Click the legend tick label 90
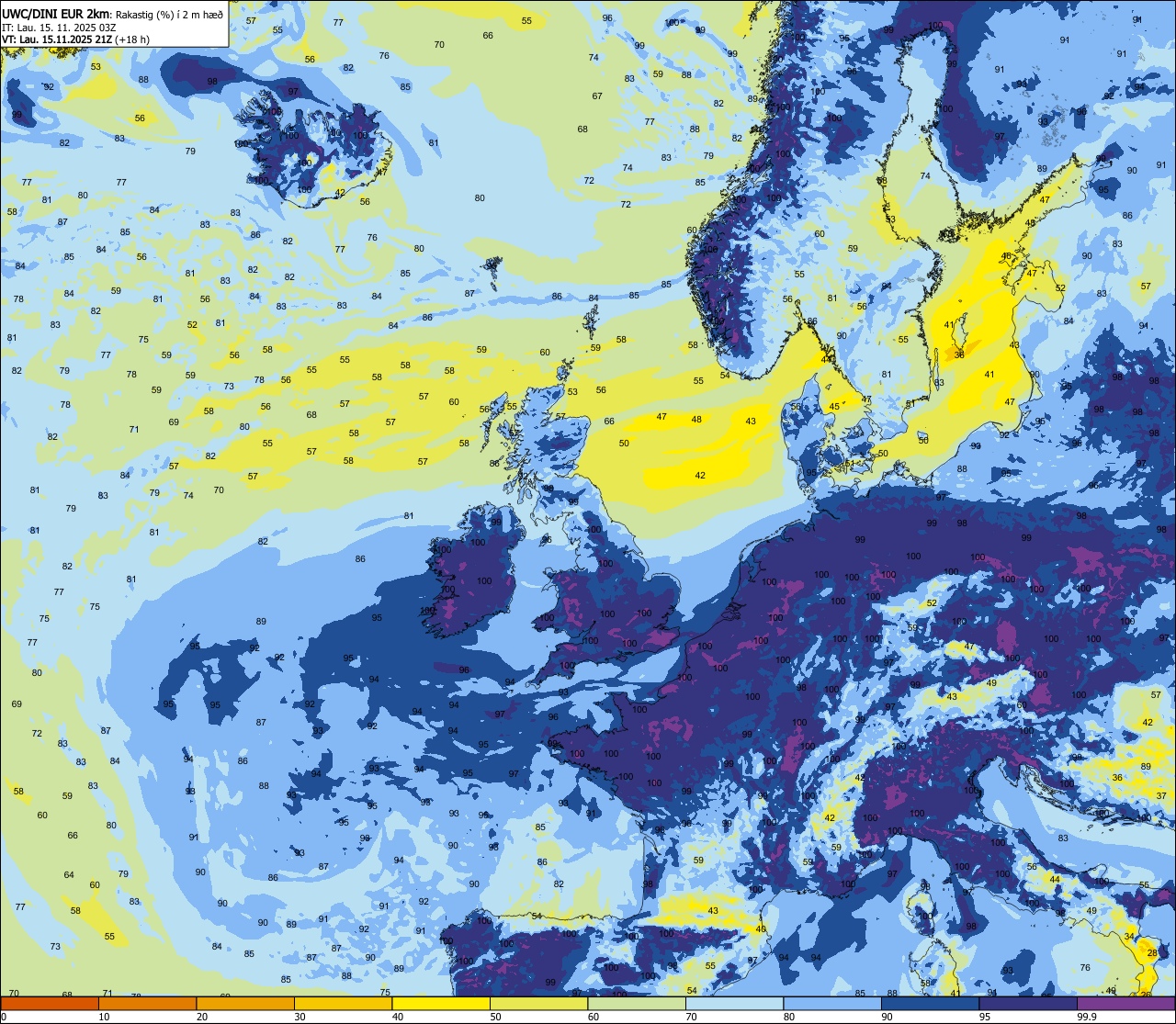 (888, 1017)
